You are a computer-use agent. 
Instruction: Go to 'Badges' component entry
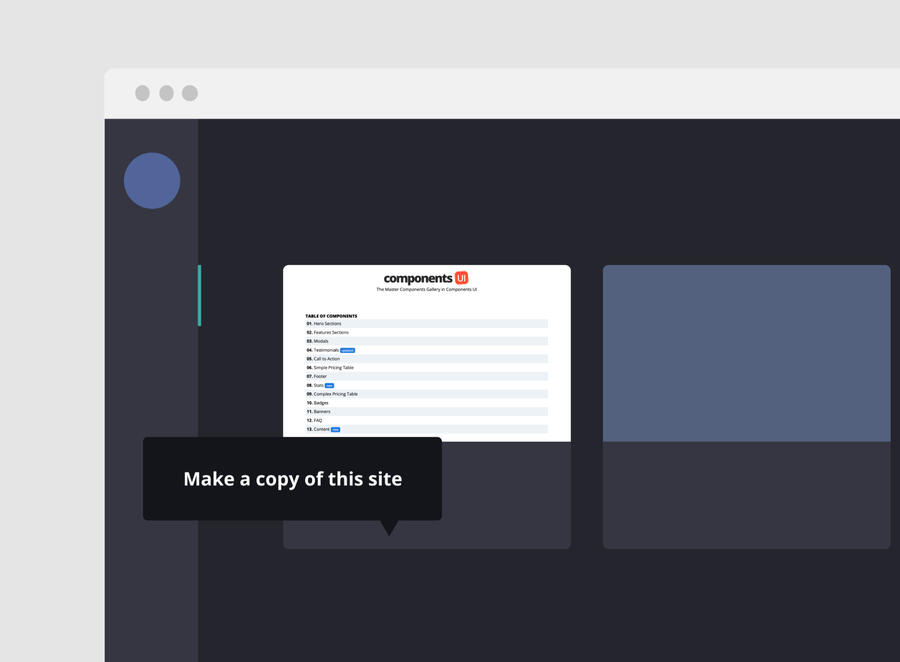[x=320, y=403]
